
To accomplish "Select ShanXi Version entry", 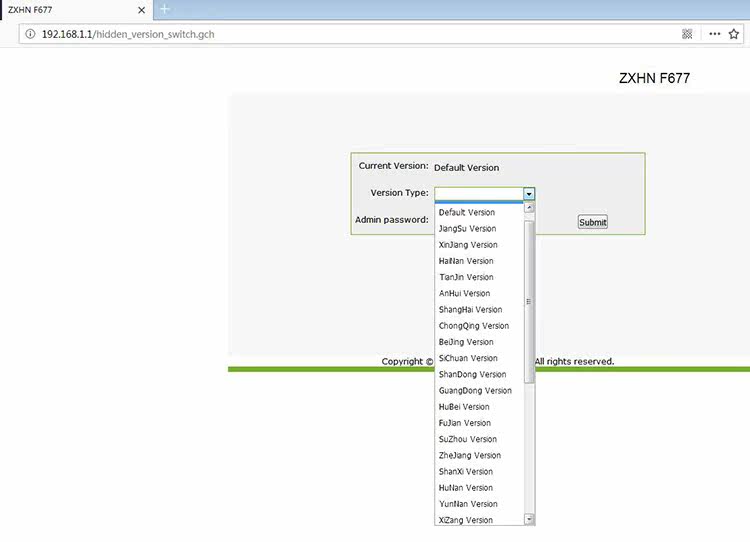I will pyautogui.click(x=479, y=472).
